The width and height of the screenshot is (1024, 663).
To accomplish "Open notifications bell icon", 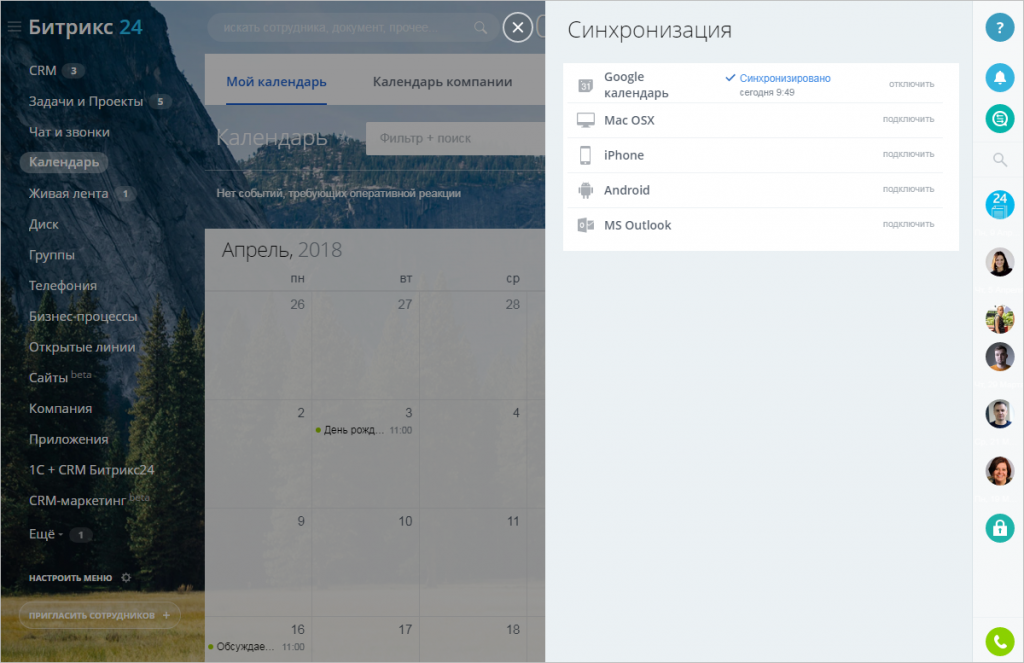I will point(999,78).
